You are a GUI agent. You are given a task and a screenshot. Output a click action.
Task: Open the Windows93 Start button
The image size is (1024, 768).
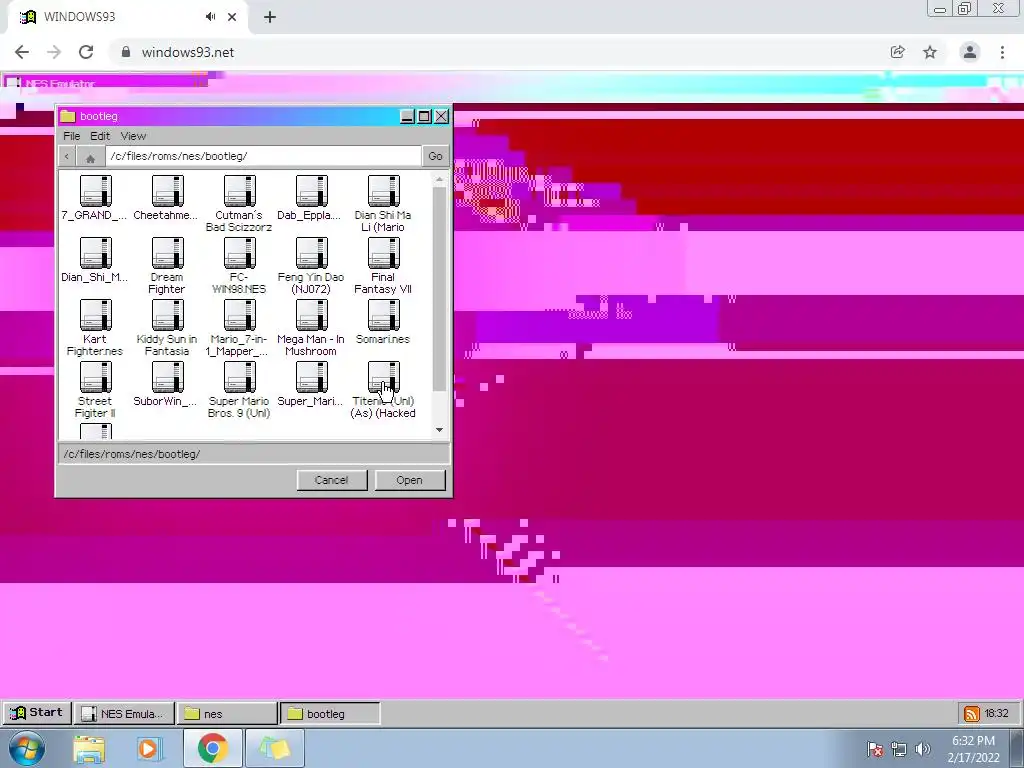37,713
